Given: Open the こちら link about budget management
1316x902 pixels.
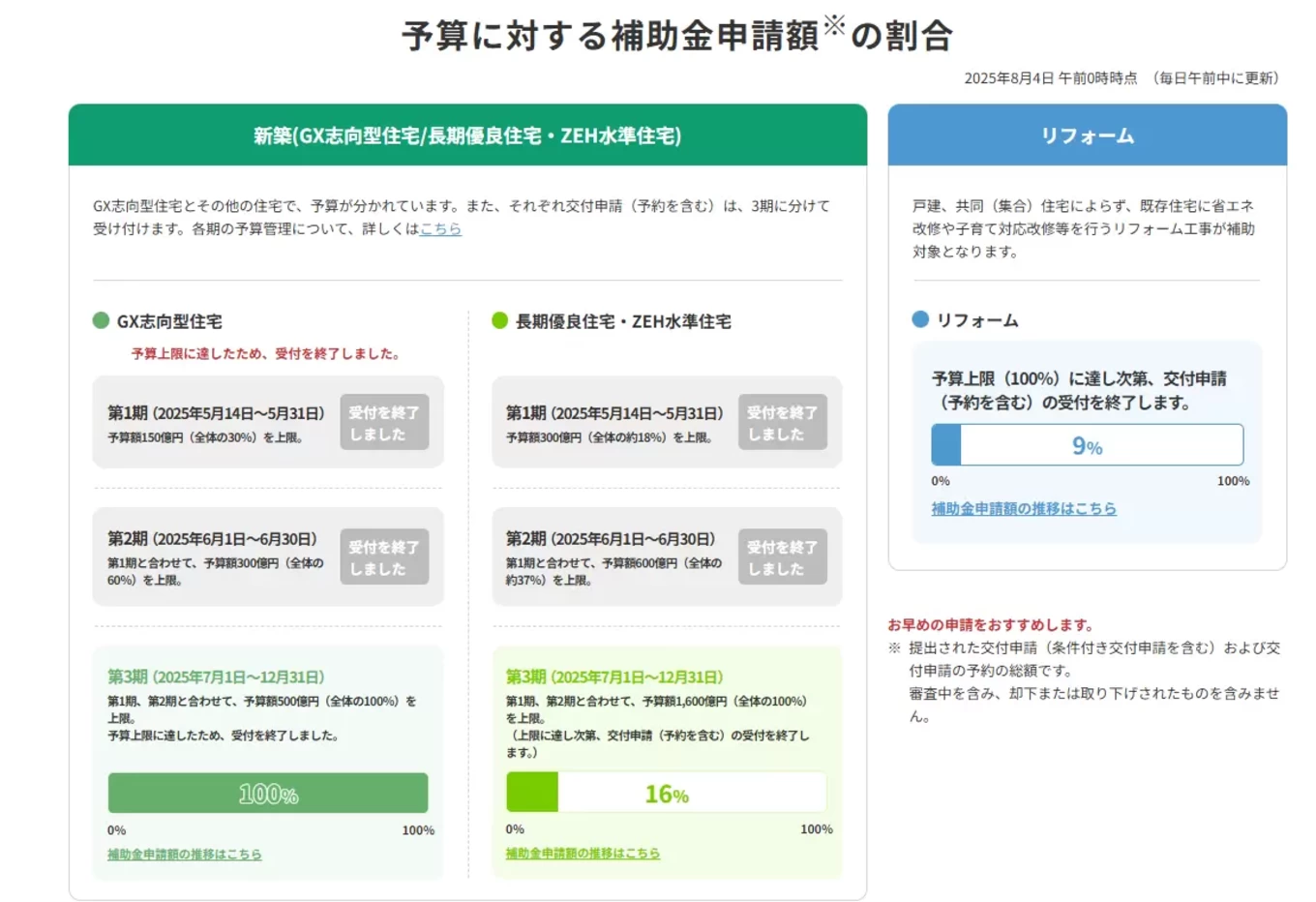Looking at the screenshot, I should (440, 229).
